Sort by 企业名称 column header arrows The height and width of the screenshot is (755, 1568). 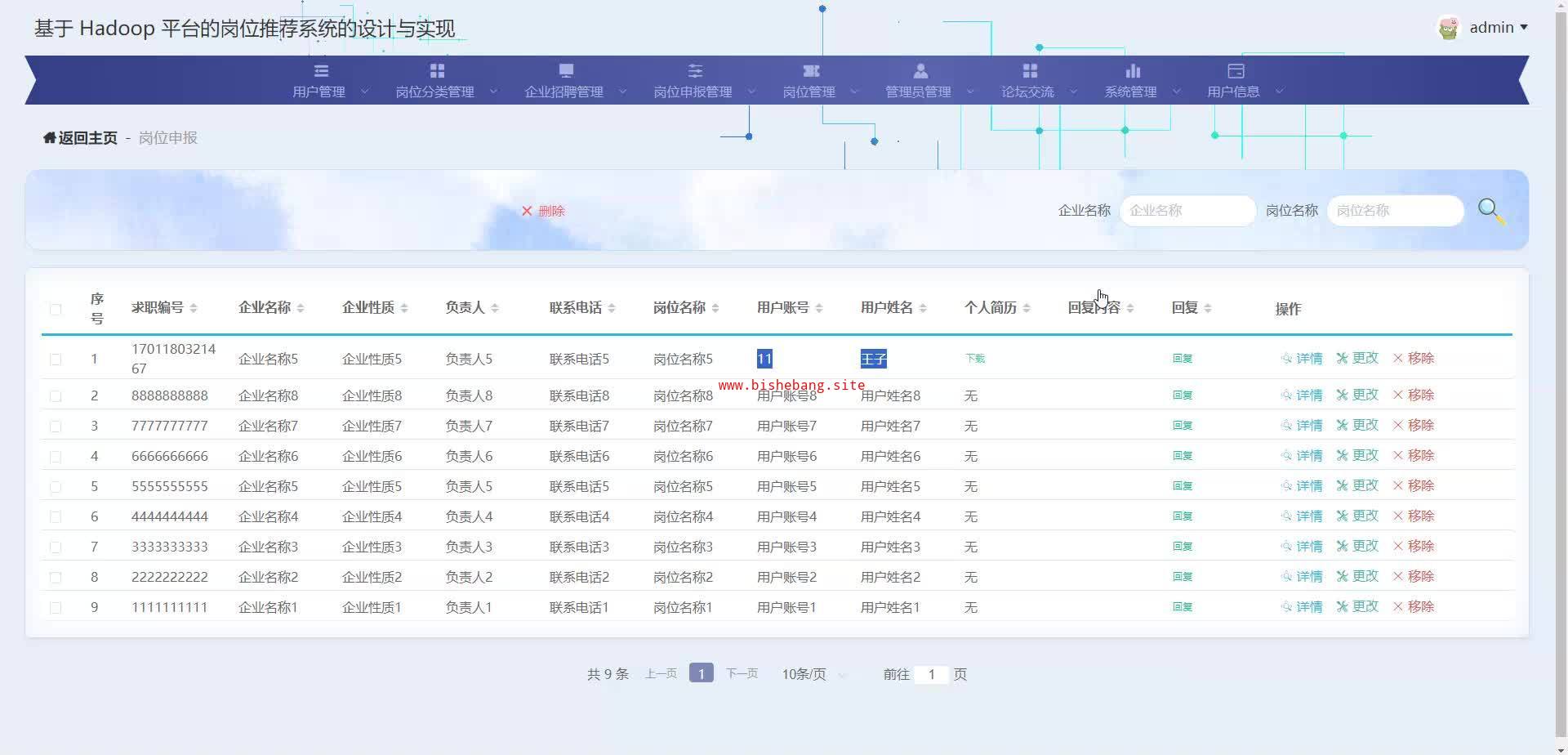coord(301,308)
